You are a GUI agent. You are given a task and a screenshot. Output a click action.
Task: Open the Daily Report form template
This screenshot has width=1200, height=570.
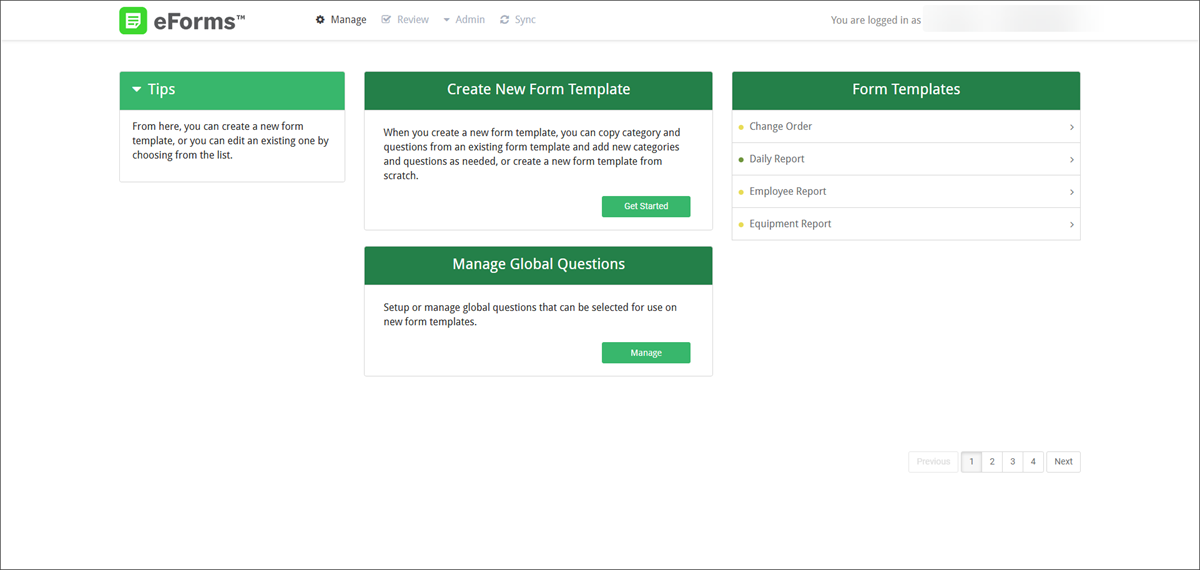click(906, 160)
